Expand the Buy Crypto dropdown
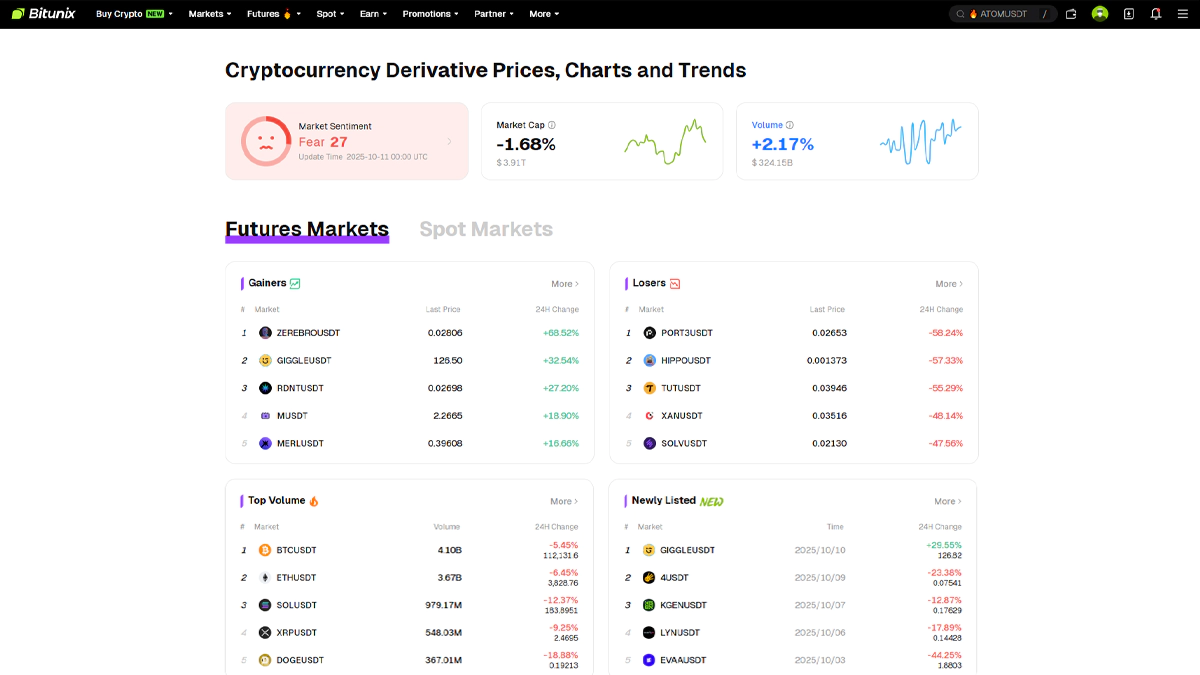Image resolution: width=1200 pixels, height=675 pixels. click(x=134, y=14)
